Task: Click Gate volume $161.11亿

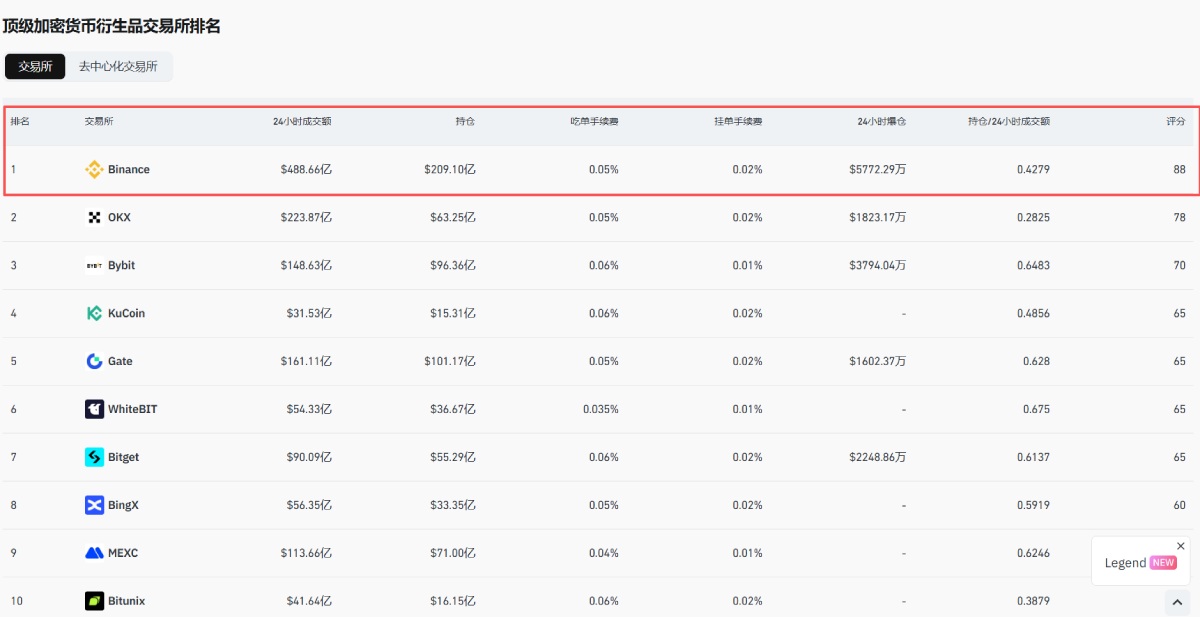Action: (306, 362)
